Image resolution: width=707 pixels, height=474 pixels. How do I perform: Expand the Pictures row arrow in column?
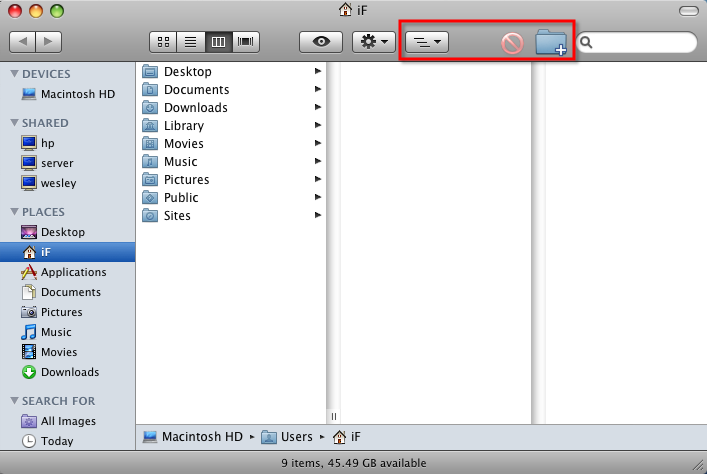point(318,179)
